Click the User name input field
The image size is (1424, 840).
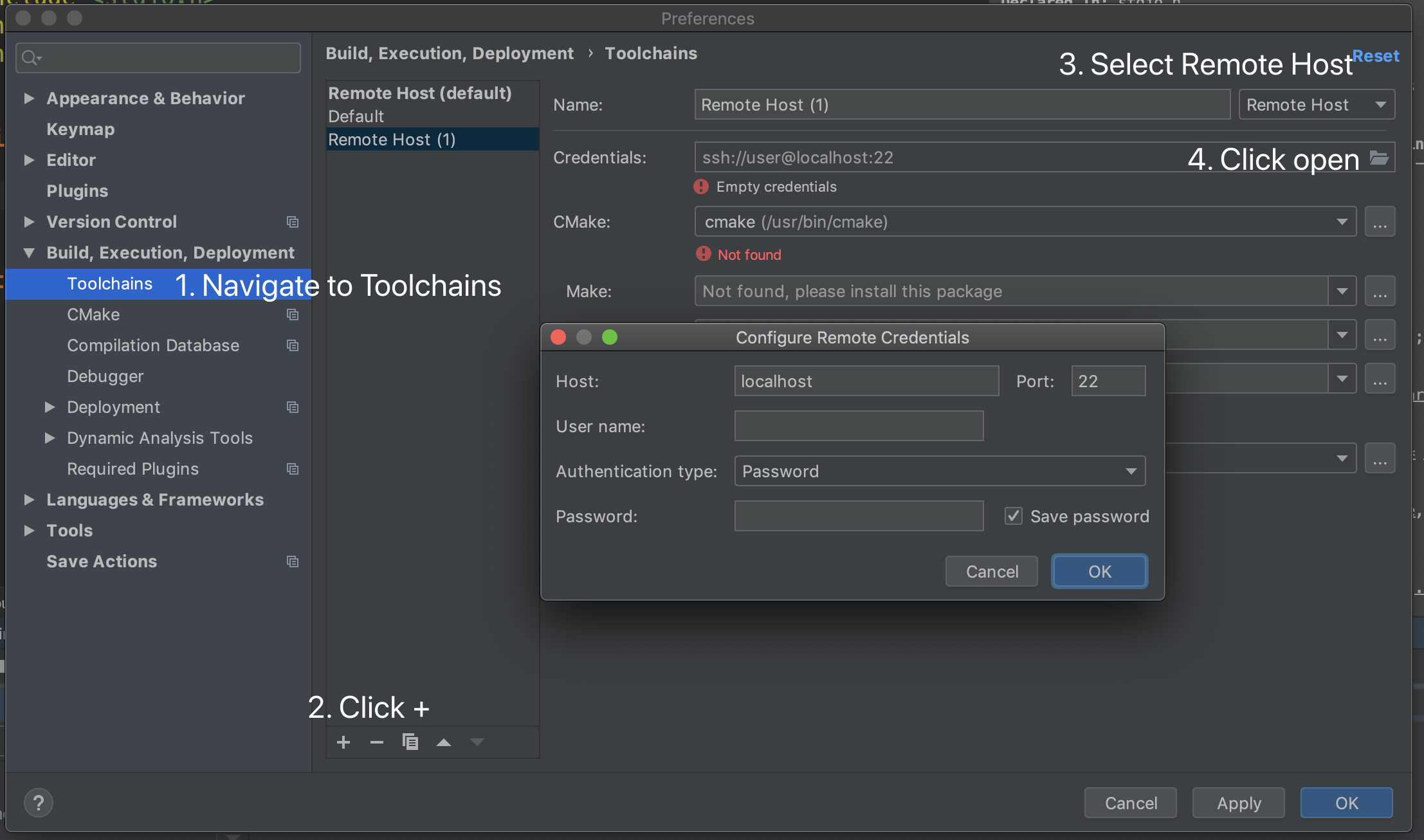point(859,426)
